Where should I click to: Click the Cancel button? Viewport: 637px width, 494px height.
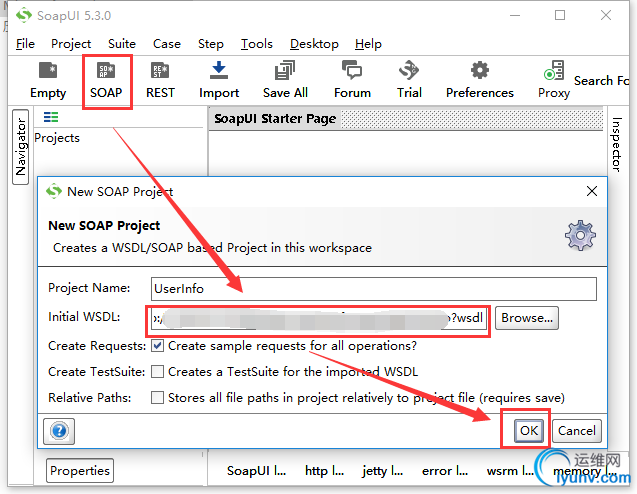(577, 431)
